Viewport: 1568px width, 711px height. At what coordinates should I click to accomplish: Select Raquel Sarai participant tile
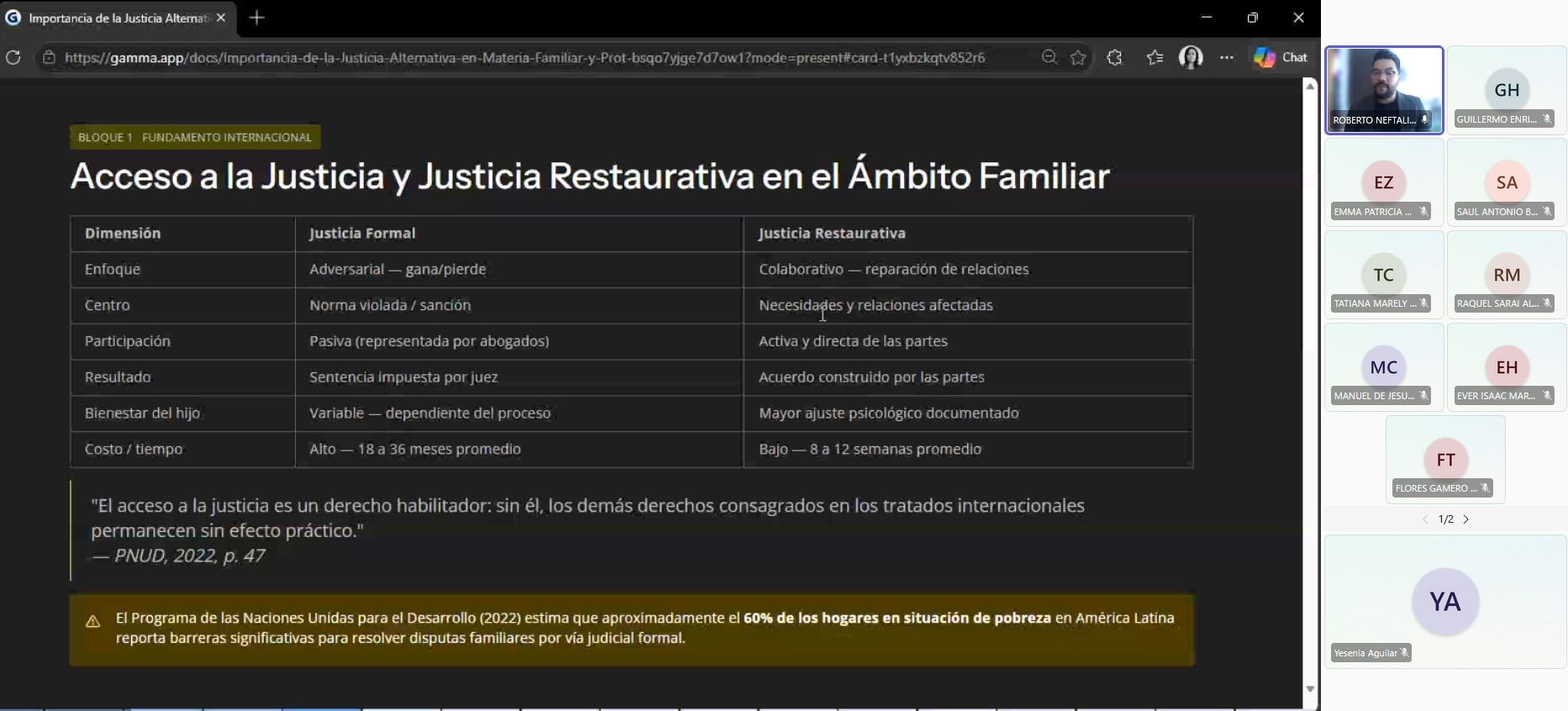click(x=1507, y=275)
